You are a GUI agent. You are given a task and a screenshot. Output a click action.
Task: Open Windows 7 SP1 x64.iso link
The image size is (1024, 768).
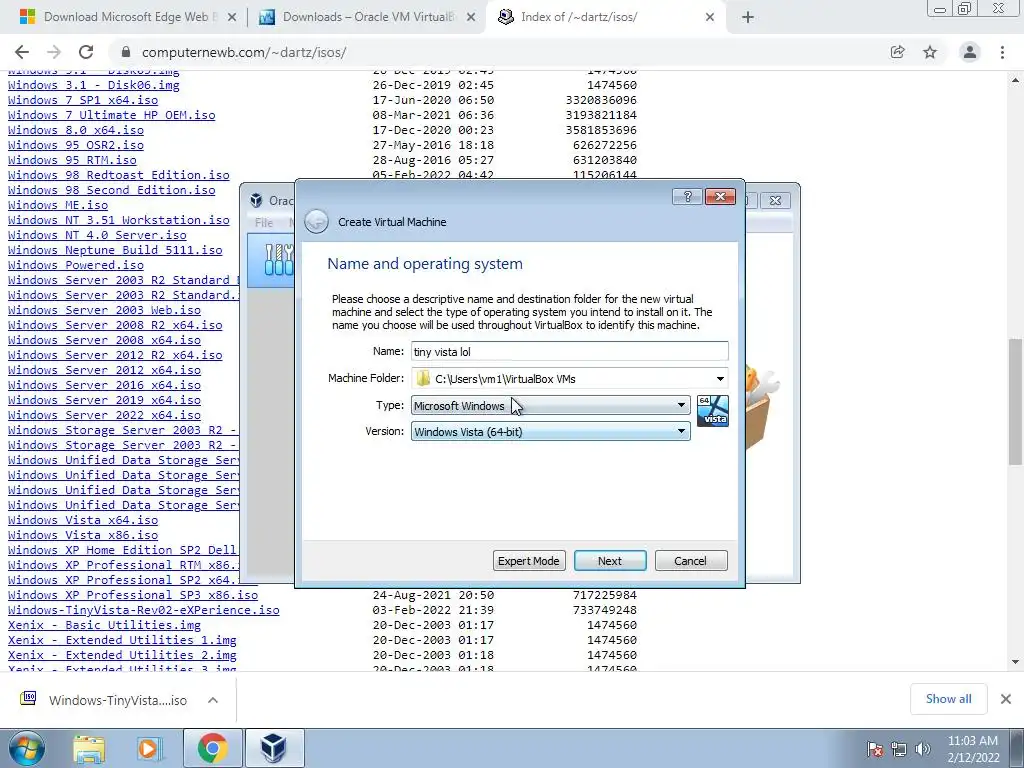(x=83, y=100)
